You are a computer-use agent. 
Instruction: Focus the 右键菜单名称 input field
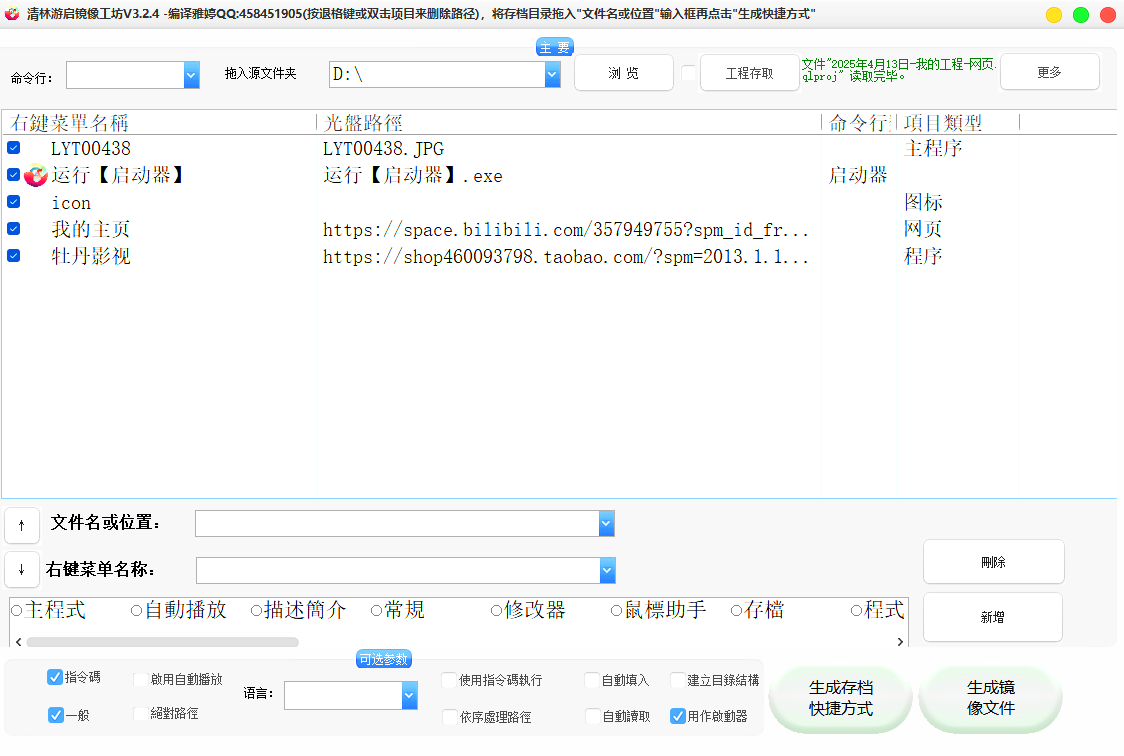pyautogui.click(x=398, y=570)
